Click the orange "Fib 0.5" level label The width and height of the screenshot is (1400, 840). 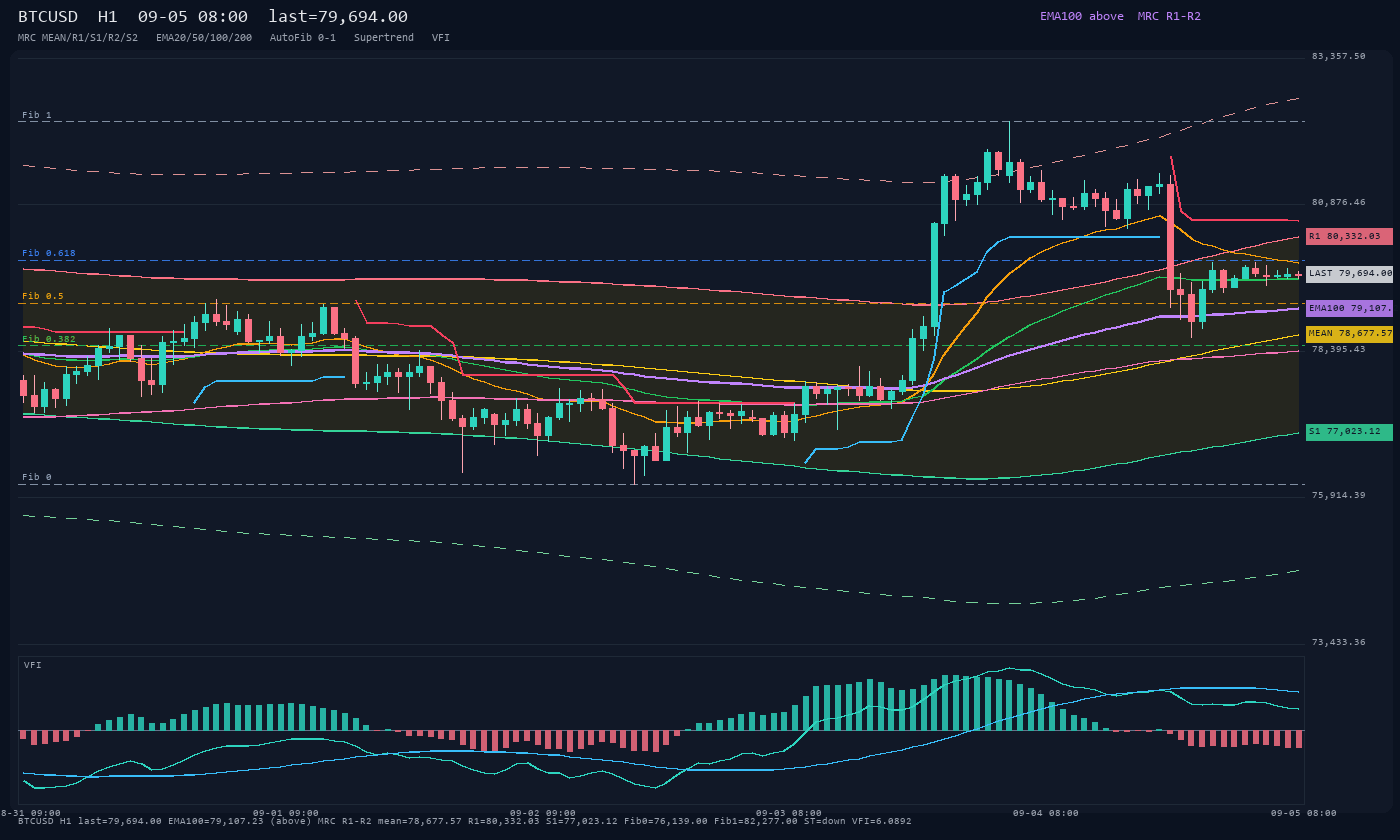click(43, 296)
